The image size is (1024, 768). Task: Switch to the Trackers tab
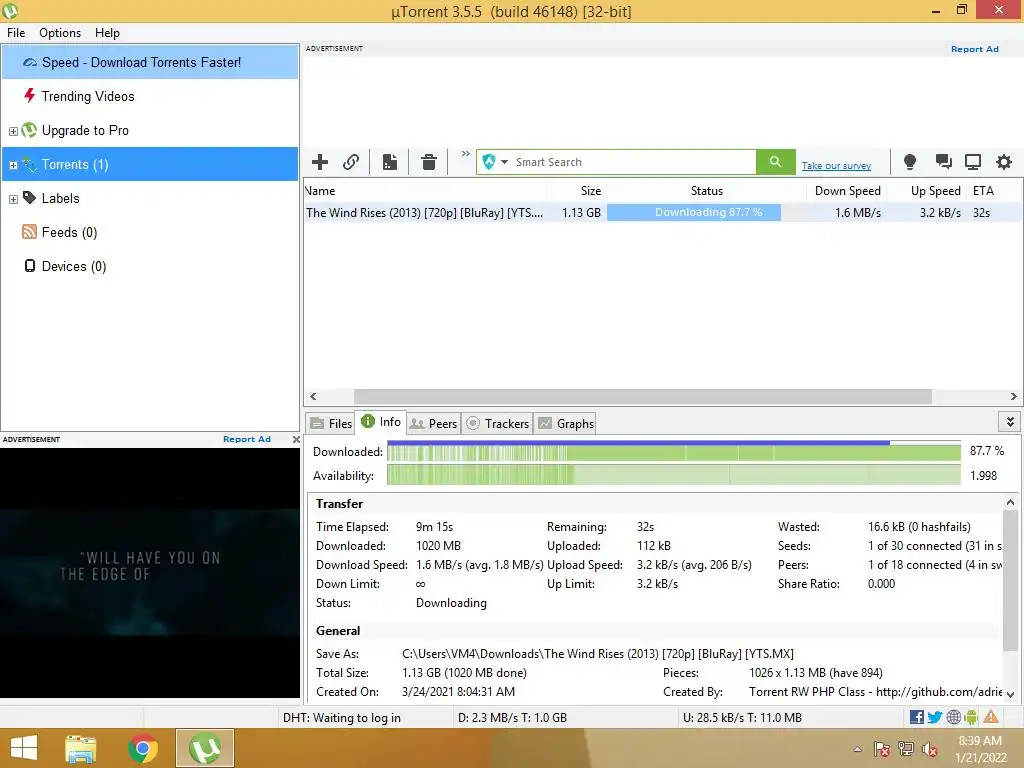pos(498,423)
